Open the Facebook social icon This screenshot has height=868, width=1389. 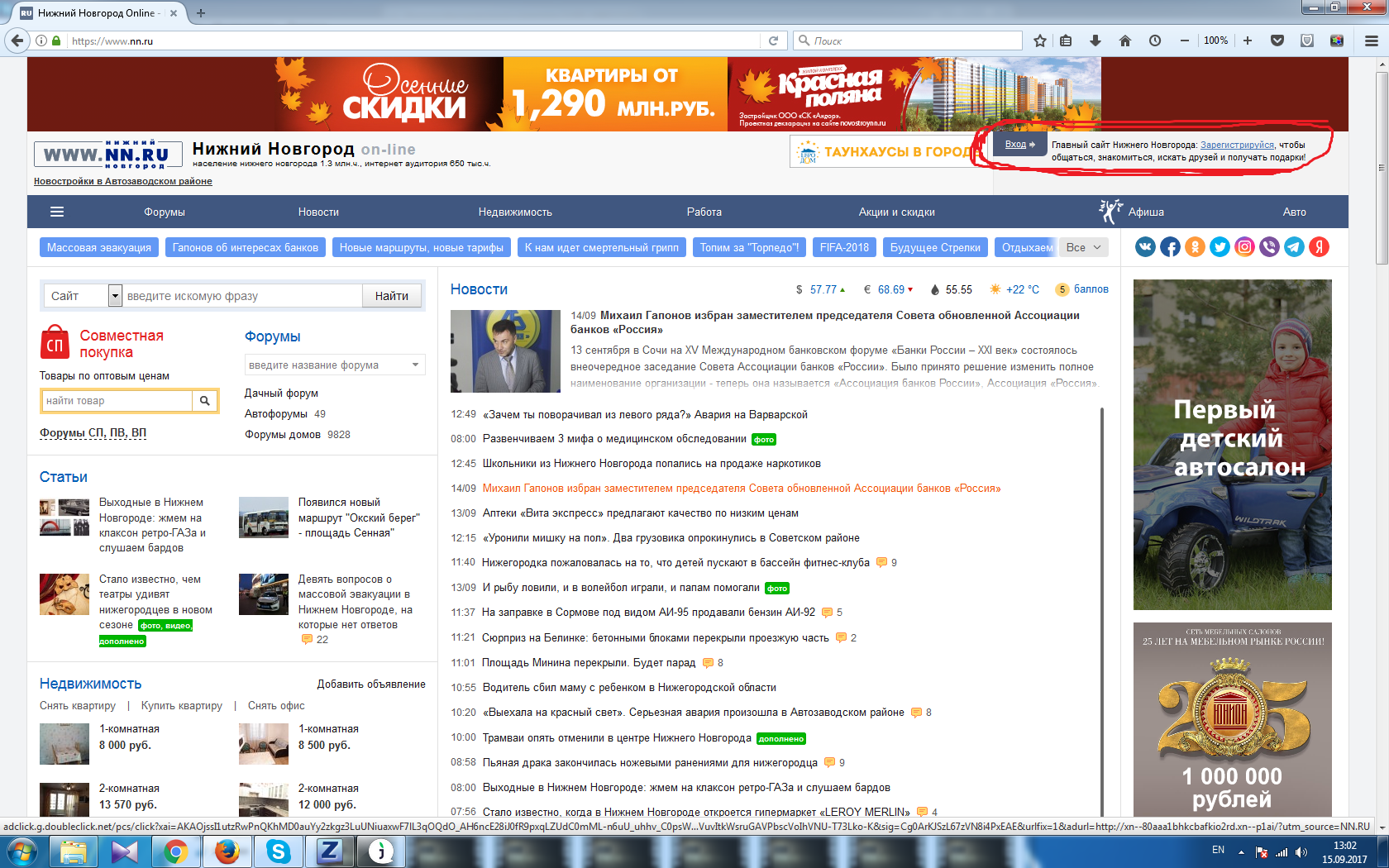pyautogui.click(x=1170, y=247)
